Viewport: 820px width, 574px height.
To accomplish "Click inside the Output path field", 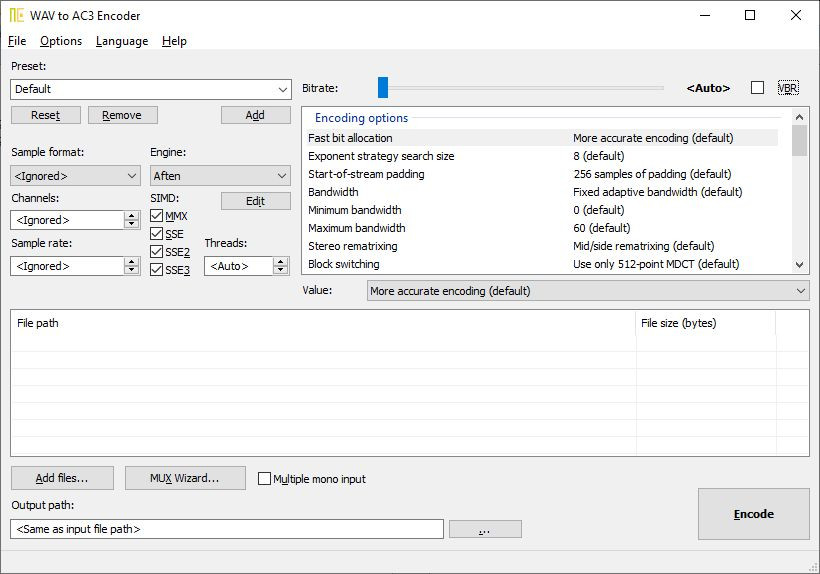I will 226,529.
